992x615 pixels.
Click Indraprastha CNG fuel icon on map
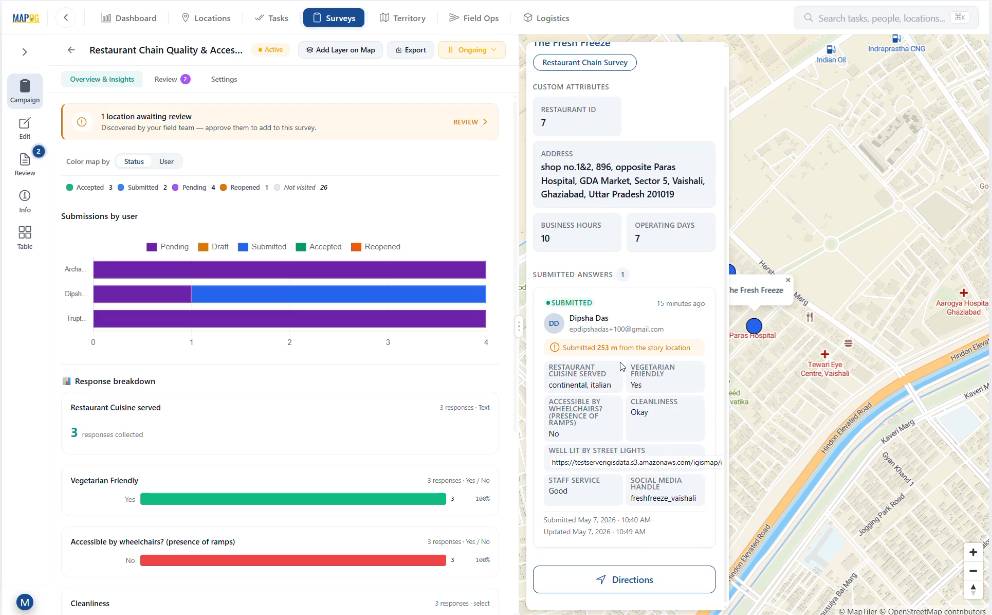pos(896,39)
